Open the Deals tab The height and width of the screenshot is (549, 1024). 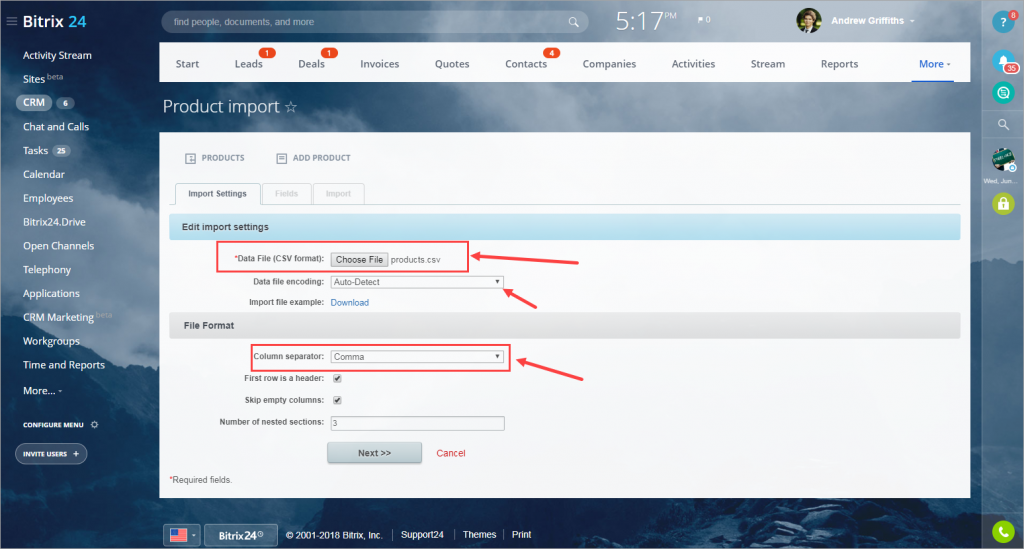(x=312, y=64)
